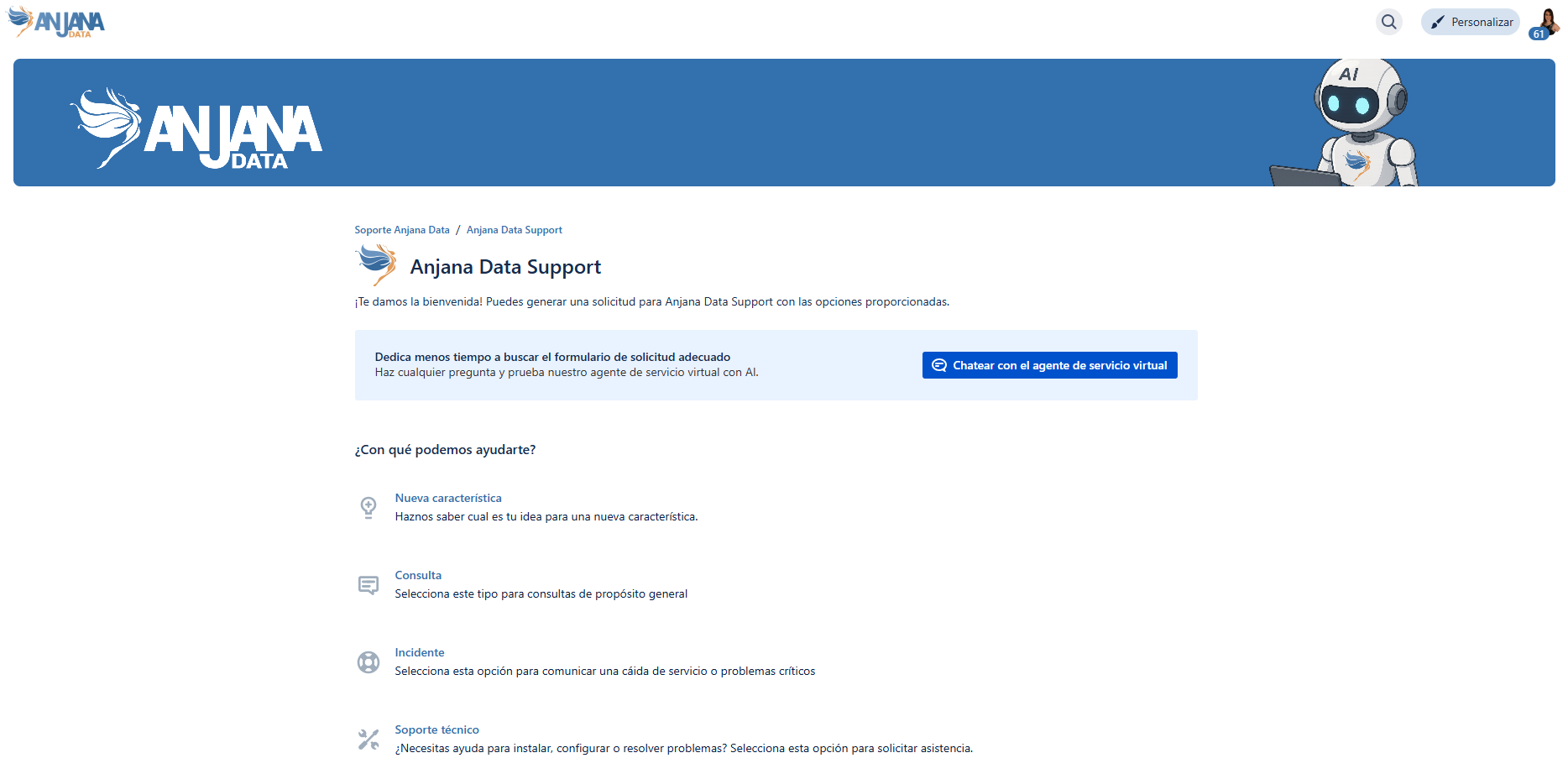Click the Anjana bird icon beside page title
The height and width of the screenshot is (779, 1568).
[376, 265]
